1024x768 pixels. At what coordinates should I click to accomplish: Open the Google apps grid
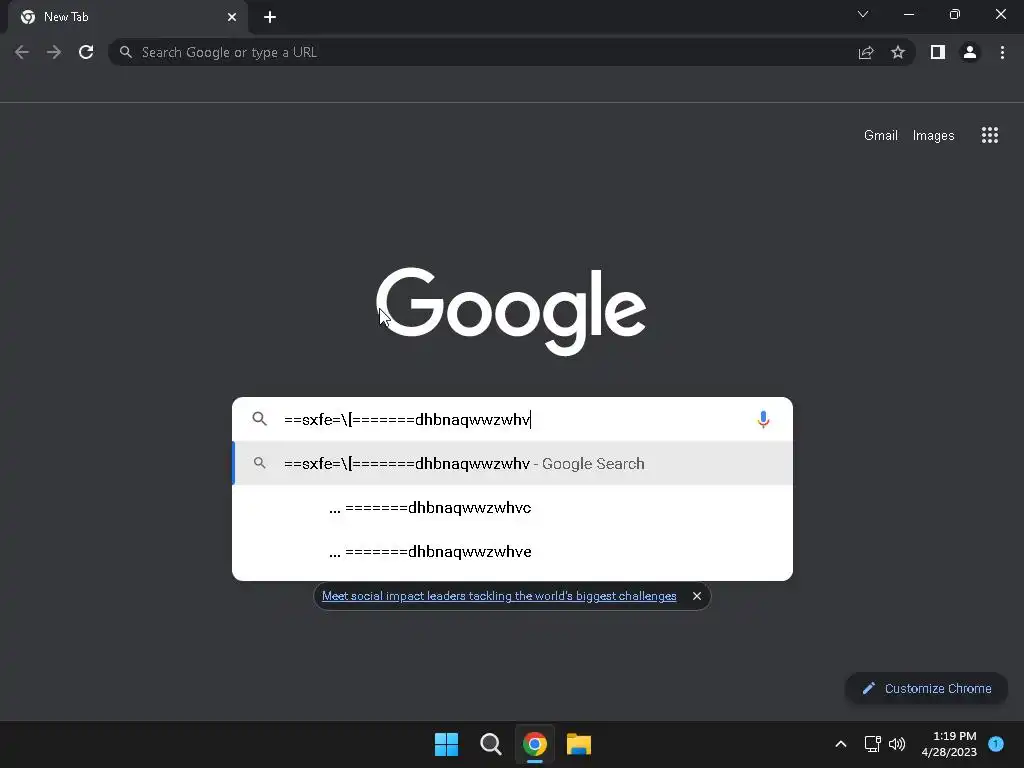(x=990, y=135)
